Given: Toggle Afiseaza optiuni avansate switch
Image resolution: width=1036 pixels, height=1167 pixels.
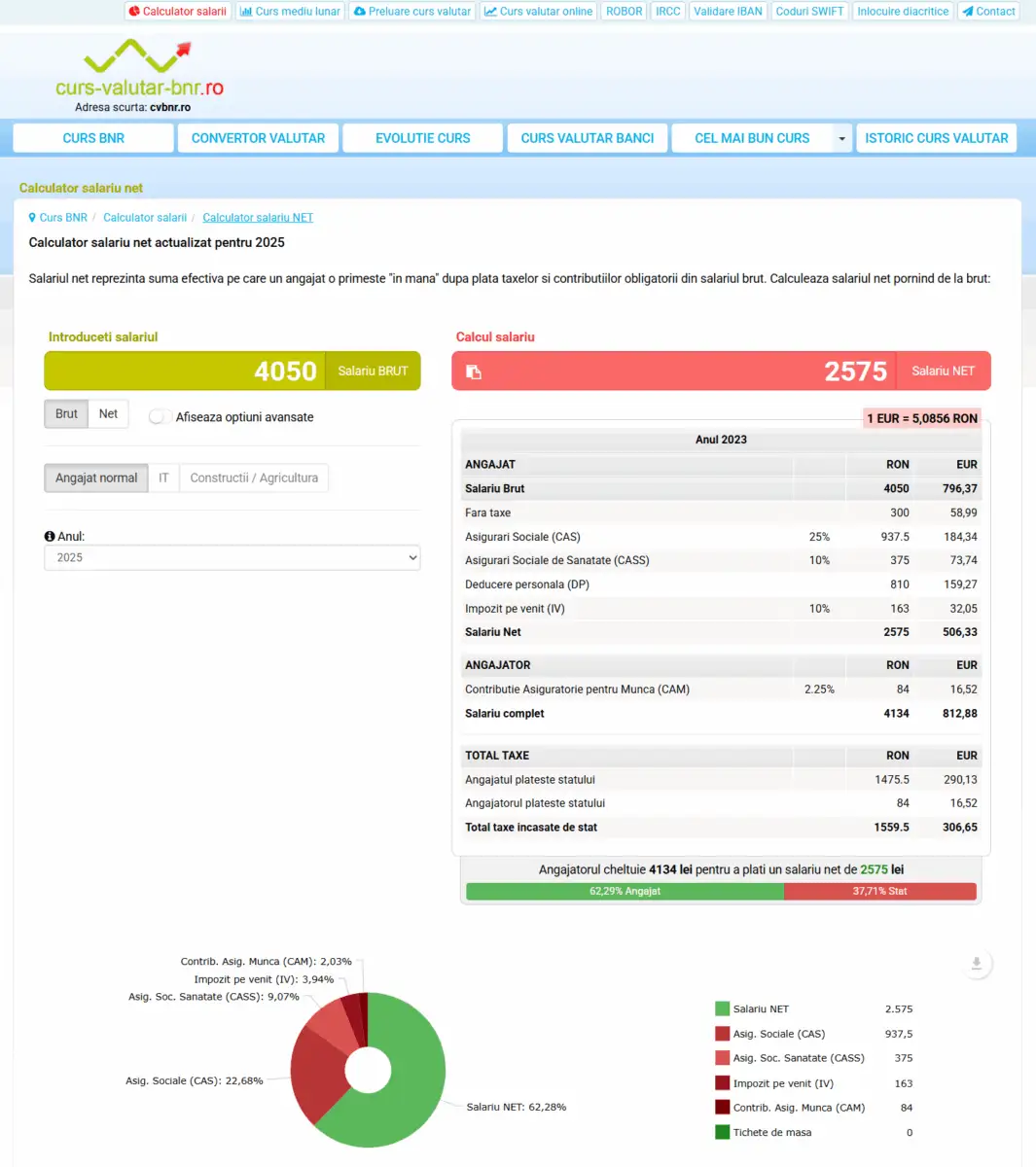Looking at the screenshot, I should [160, 417].
